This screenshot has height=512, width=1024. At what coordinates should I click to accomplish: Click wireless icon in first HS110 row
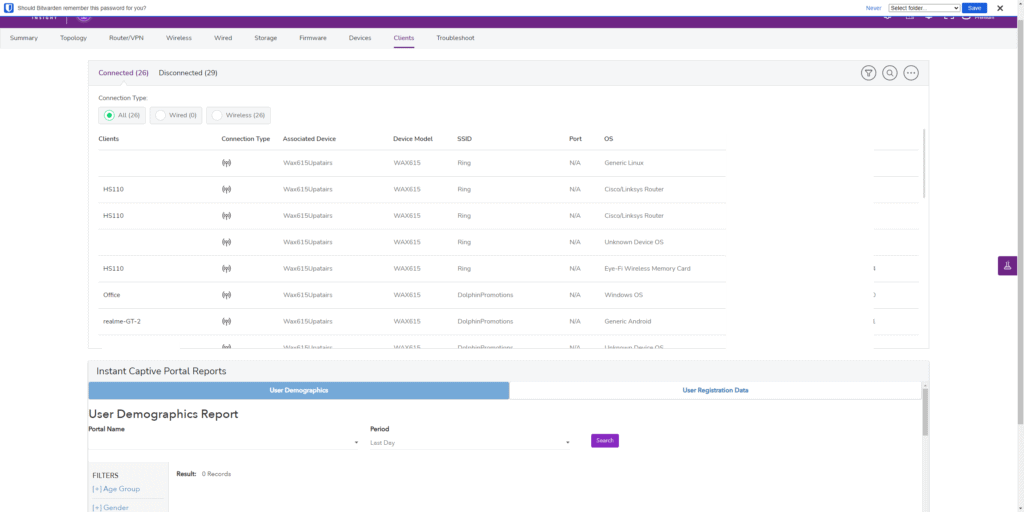click(x=226, y=189)
